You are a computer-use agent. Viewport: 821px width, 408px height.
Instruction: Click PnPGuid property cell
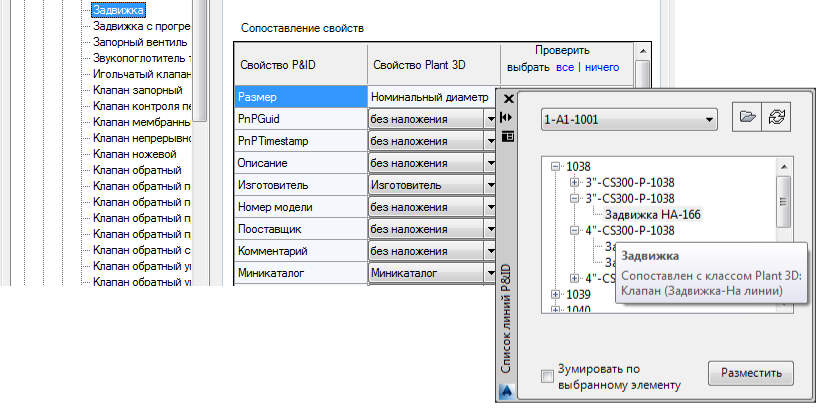(x=301, y=119)
